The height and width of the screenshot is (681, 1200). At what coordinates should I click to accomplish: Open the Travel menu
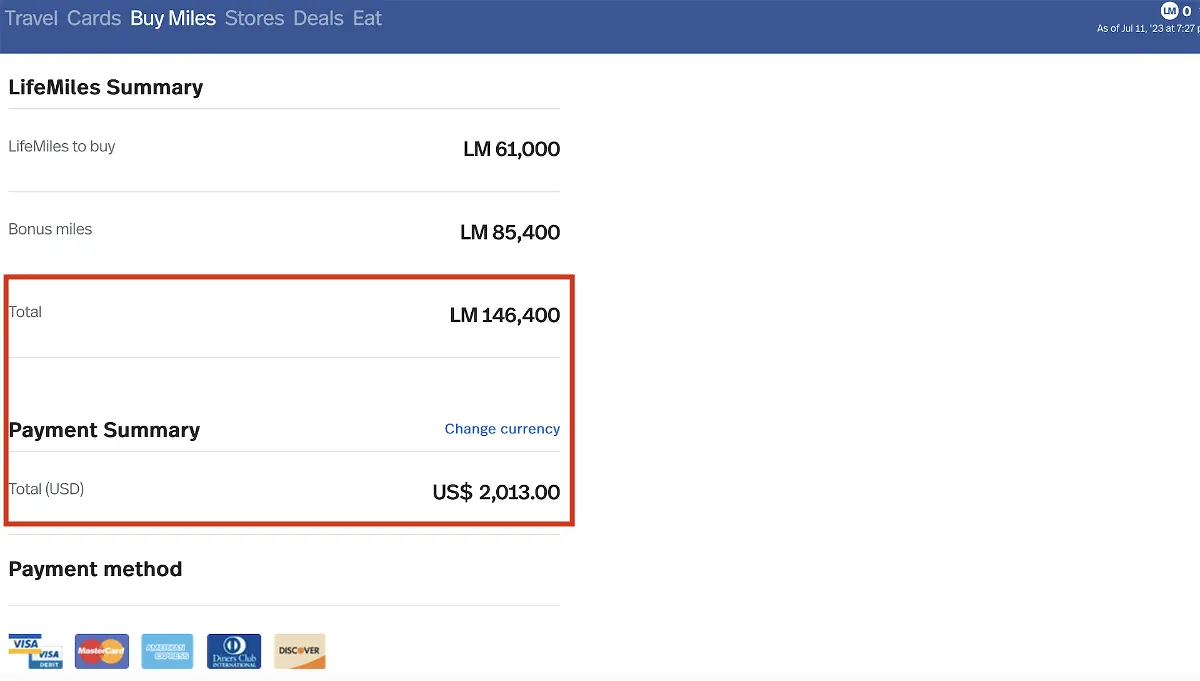[x=32, y=18]
